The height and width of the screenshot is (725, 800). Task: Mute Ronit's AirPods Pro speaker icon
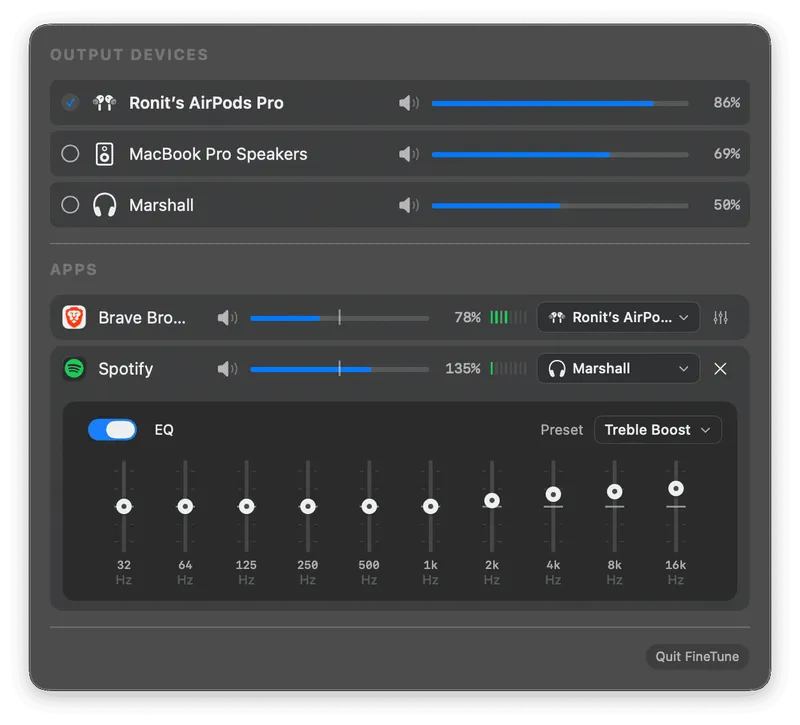tap(409, 103)
